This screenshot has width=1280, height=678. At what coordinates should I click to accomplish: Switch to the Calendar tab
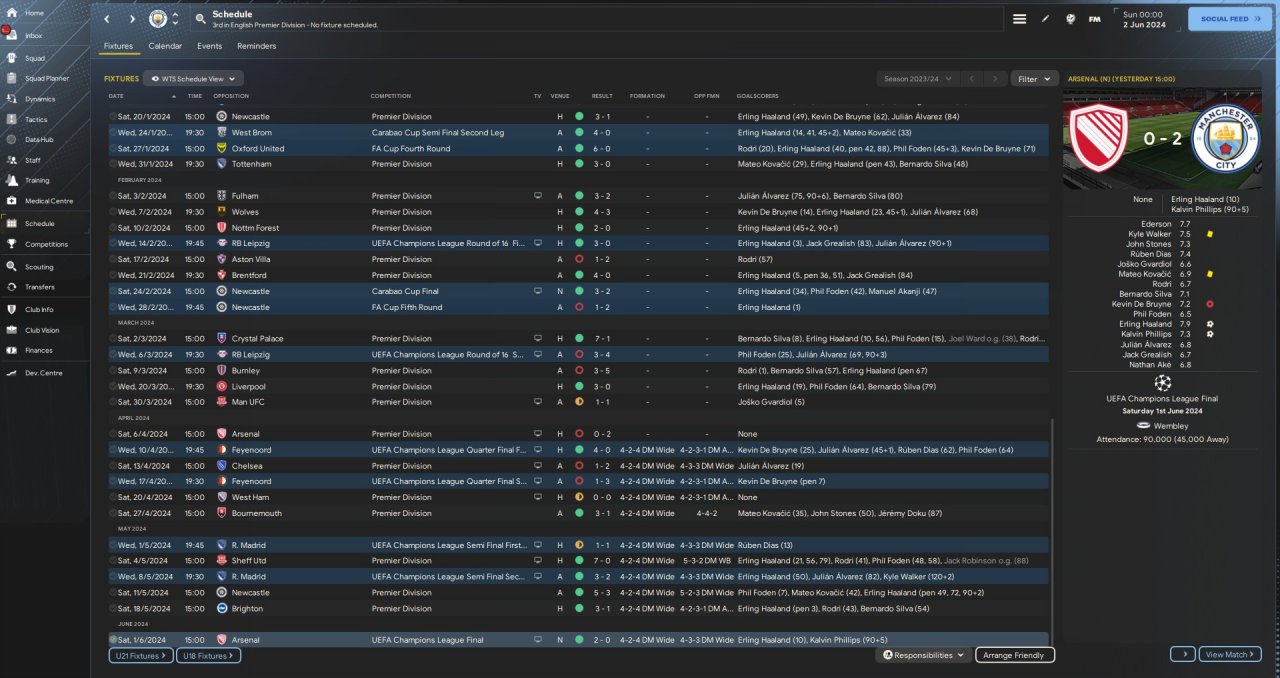[x=165, y=46]
